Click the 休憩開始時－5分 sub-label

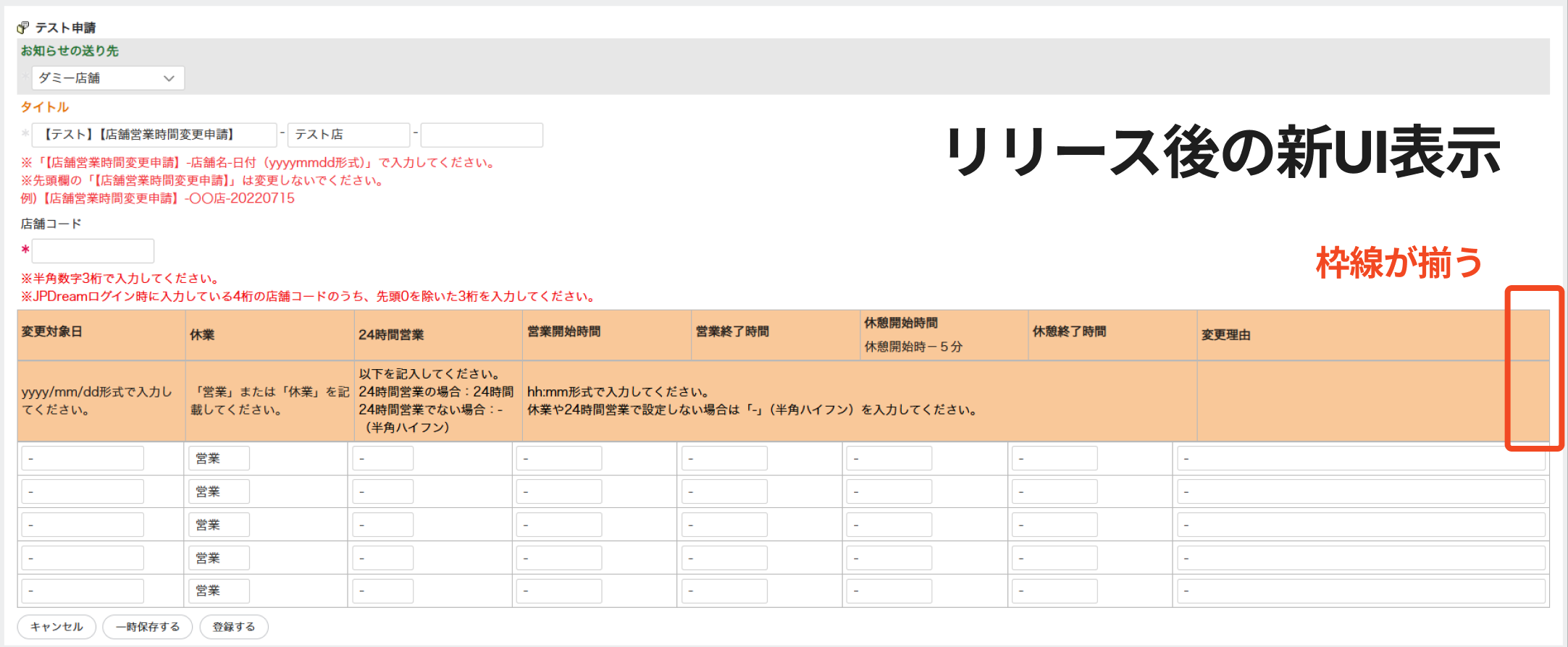click(913, 347)
